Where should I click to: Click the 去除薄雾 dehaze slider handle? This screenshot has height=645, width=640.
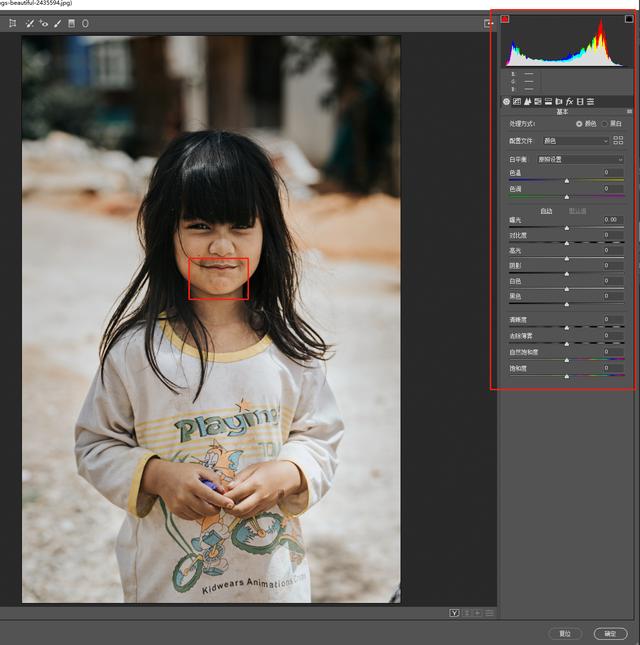point(567,343)
